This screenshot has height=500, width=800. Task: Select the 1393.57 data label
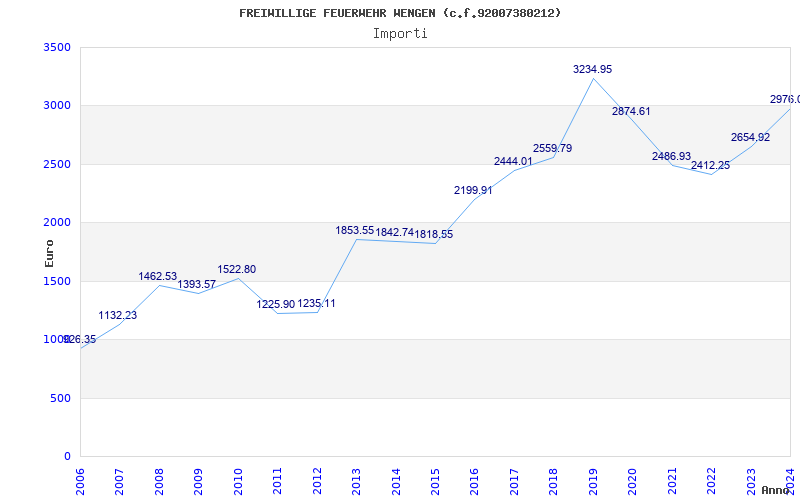click(197, 284)
